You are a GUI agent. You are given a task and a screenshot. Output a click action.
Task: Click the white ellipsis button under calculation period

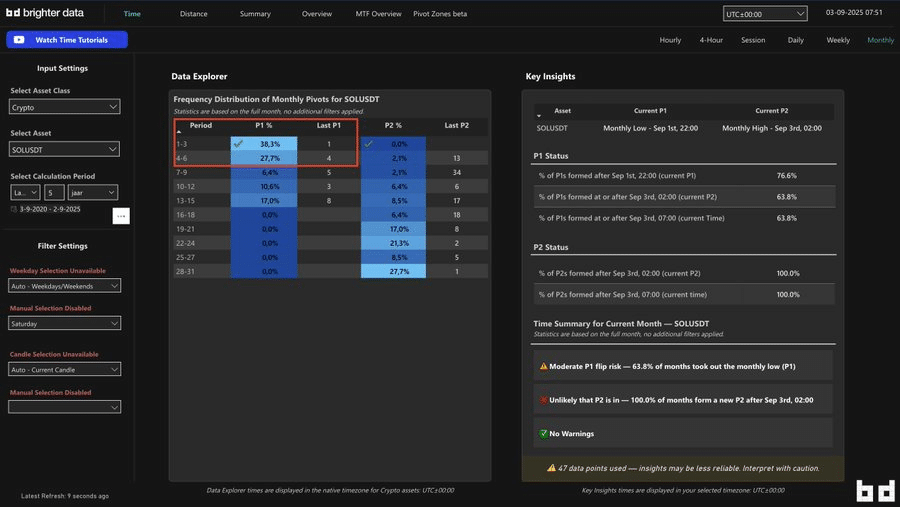[120, 216]
